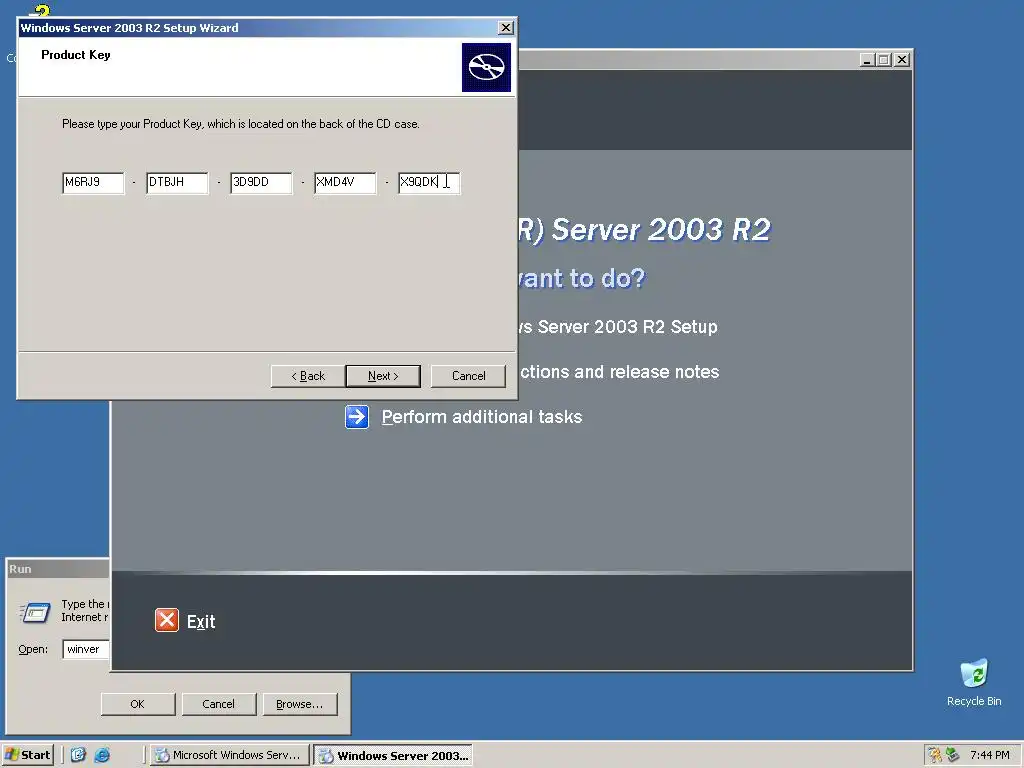This screenshot has height=768, width=1024.
Task: Click the Exit link in autorun window
Action: (x=201, y=622)
